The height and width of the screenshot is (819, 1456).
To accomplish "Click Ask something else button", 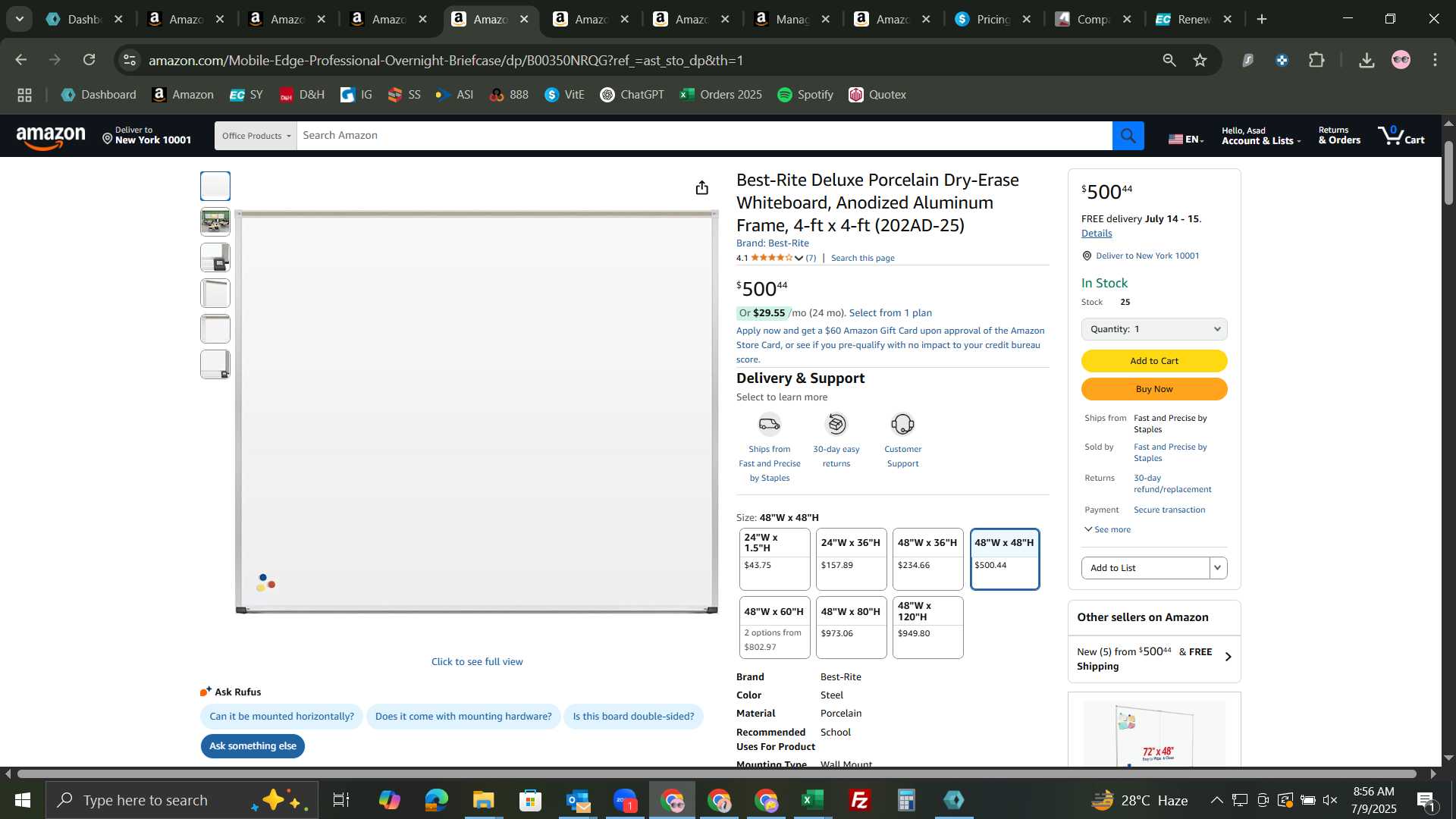I will point(253,746).
